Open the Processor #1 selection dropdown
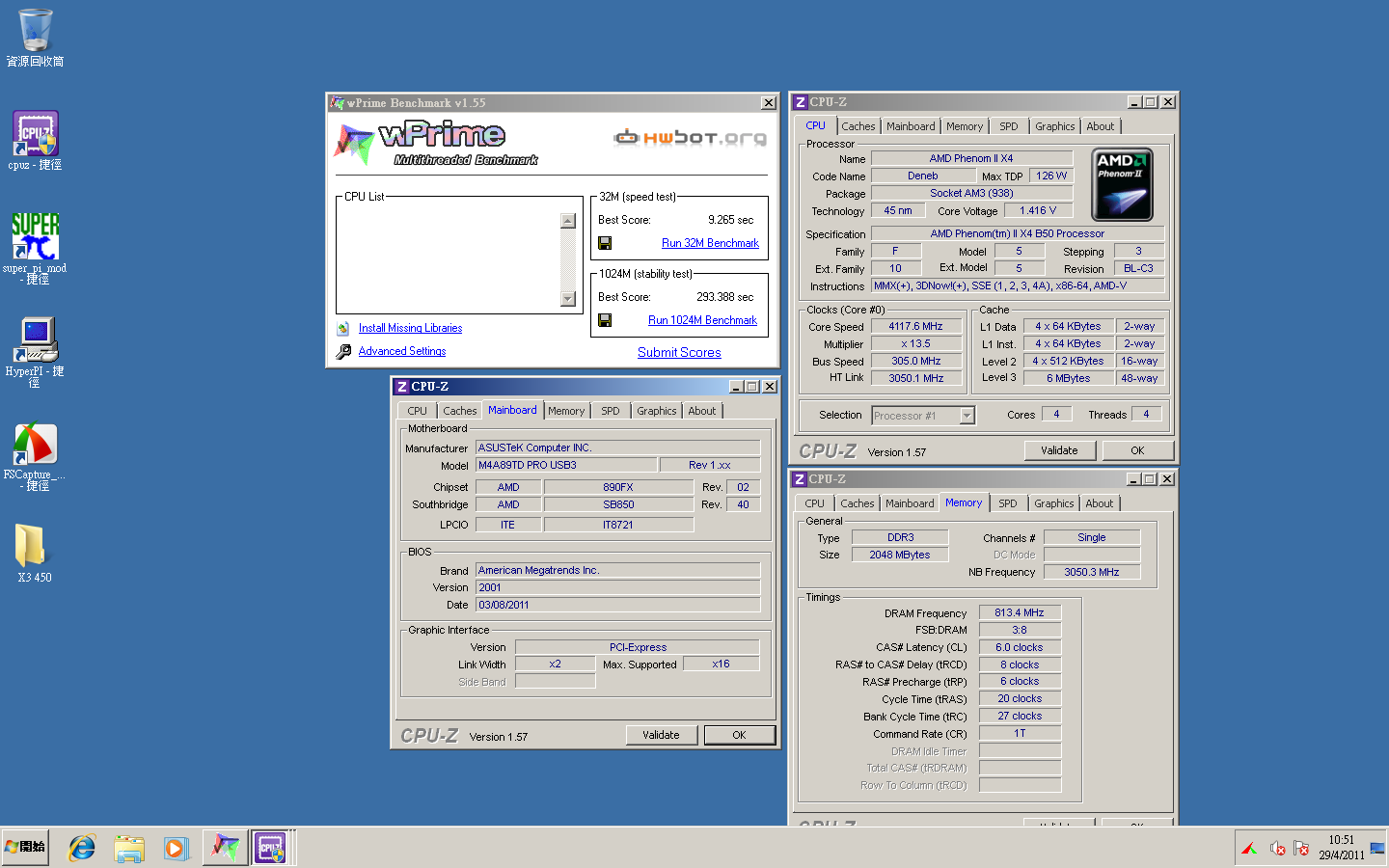The image size is (1389, 868). [x=967, y=416]
